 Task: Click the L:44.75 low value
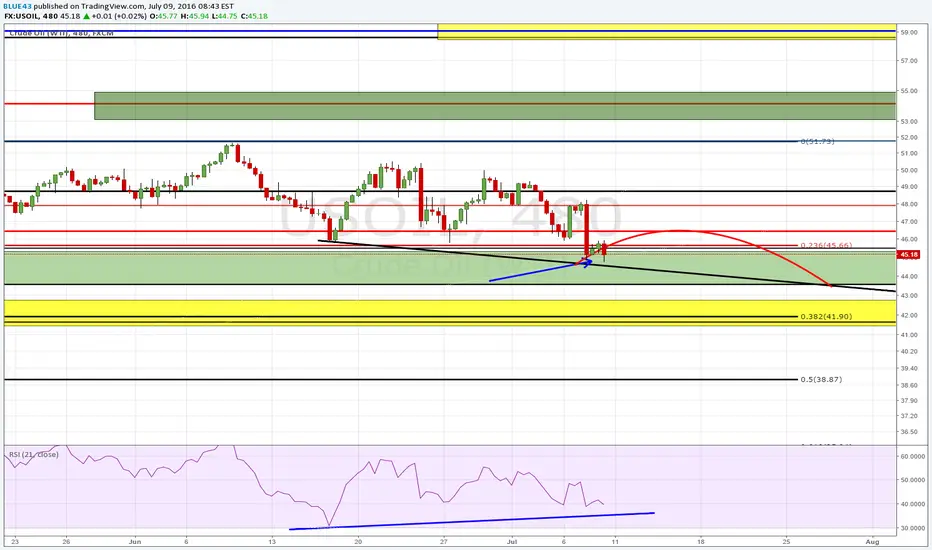[225, 16]
